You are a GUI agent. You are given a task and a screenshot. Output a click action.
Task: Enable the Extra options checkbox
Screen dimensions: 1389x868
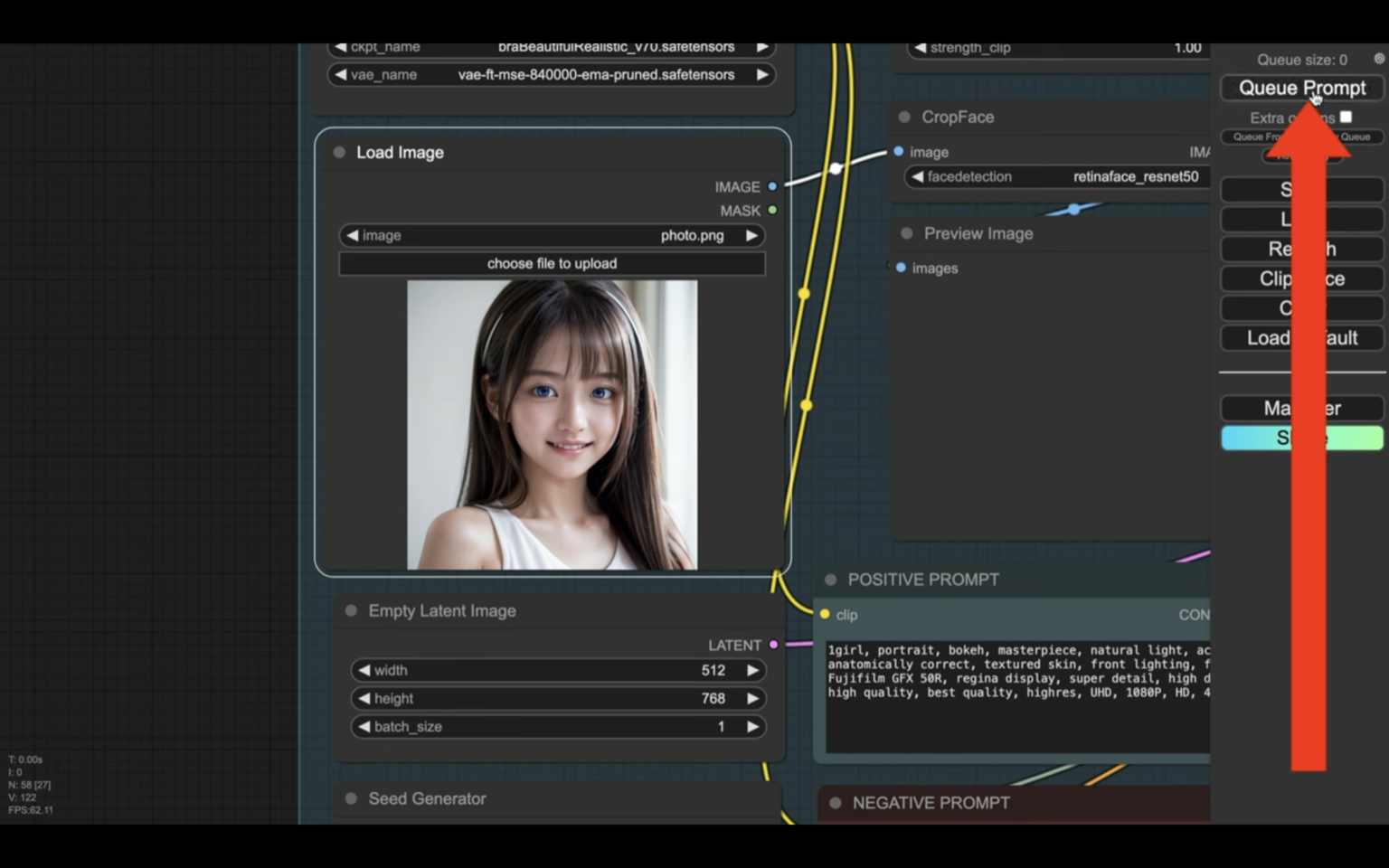tap(1346, 116)
